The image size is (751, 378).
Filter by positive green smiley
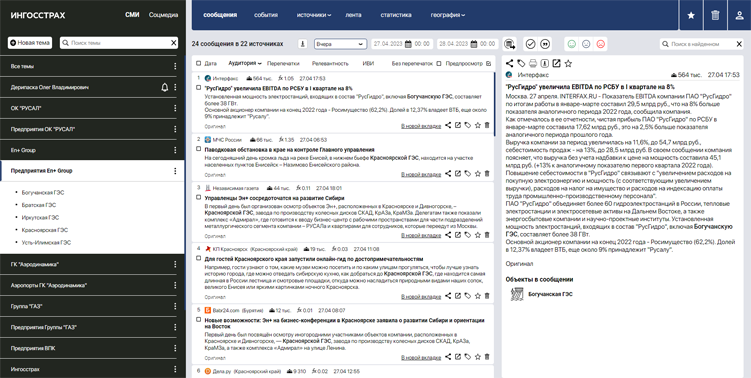point(571,44)
